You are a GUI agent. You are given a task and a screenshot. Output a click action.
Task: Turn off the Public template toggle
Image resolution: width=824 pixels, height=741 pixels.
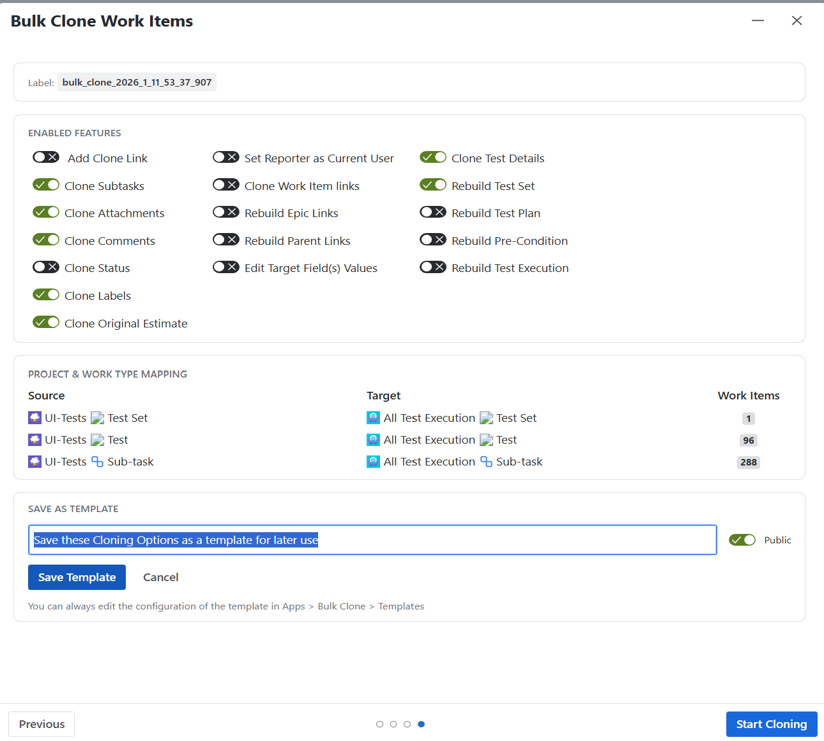pyautogui.click(x=742, y=540)
